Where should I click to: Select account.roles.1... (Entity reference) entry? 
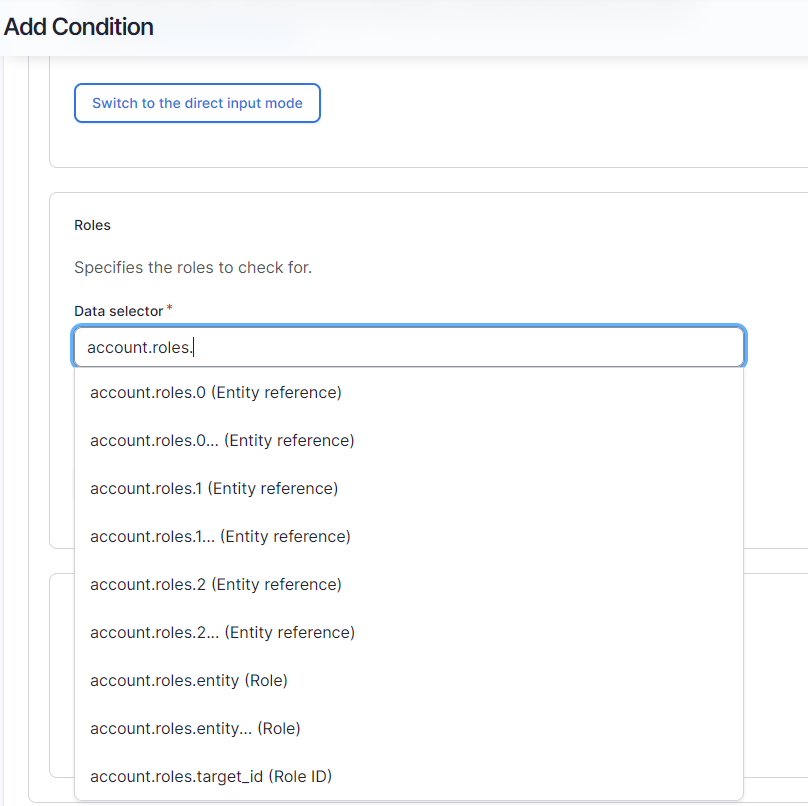409,536
